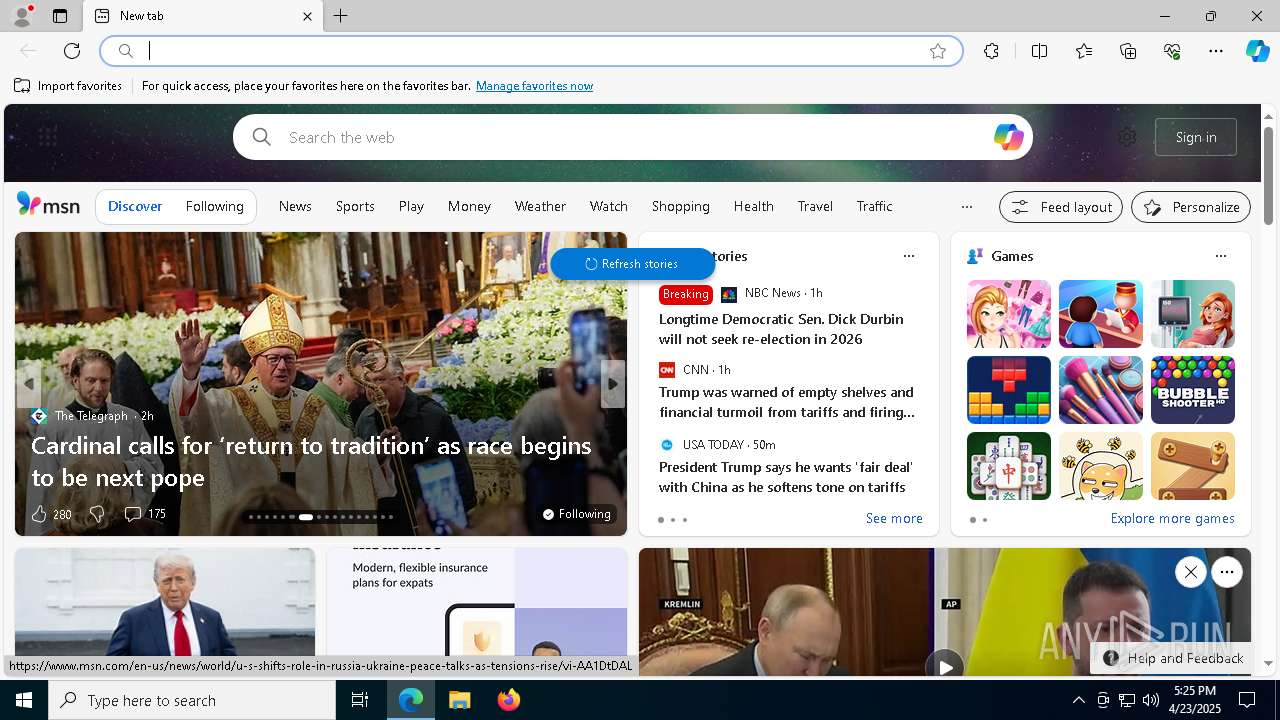This screenshot has height=720, width=1280.
Task: Open Manage favorites now link
Action: point(534,86)
